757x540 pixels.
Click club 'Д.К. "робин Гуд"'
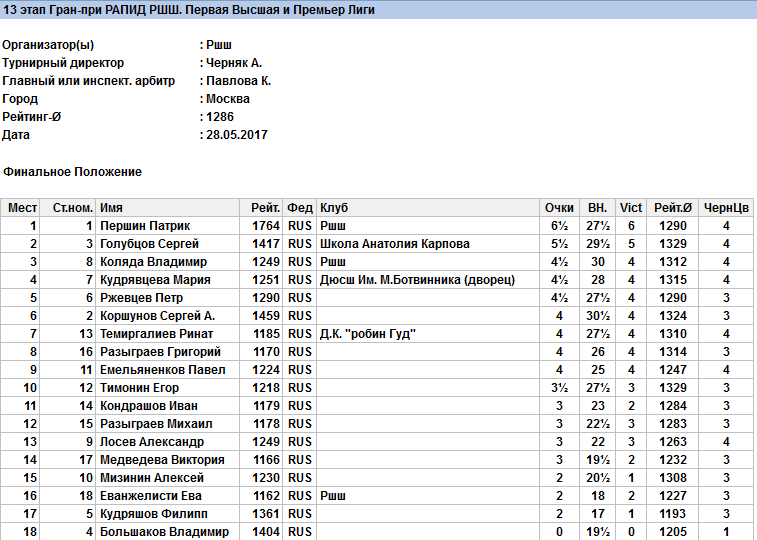(x=367, y=333)
